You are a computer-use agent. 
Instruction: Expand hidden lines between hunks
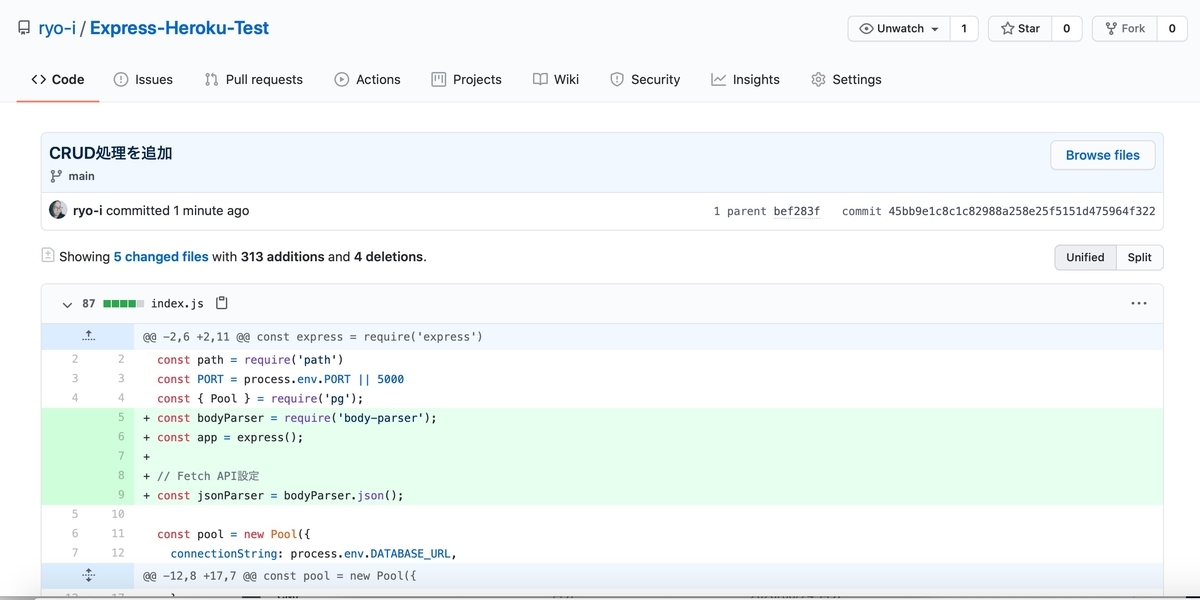coord(88,575)
